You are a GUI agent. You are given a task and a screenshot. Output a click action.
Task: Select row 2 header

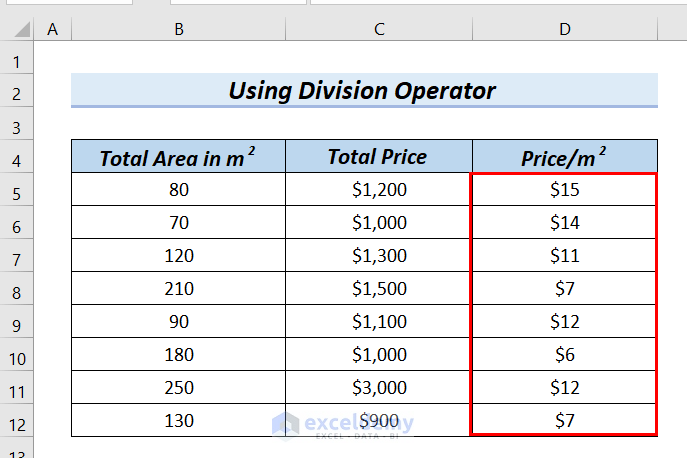(17, 93)
